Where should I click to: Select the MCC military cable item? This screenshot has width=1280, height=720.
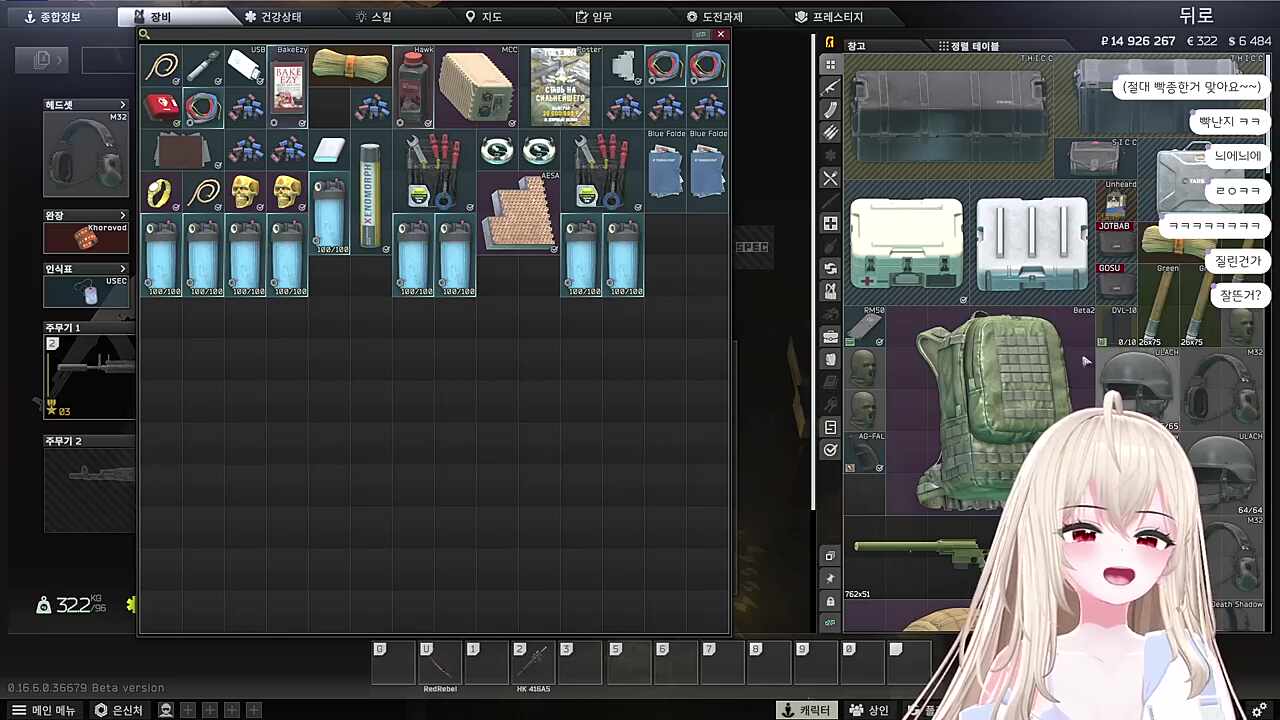tap(476, 87)
